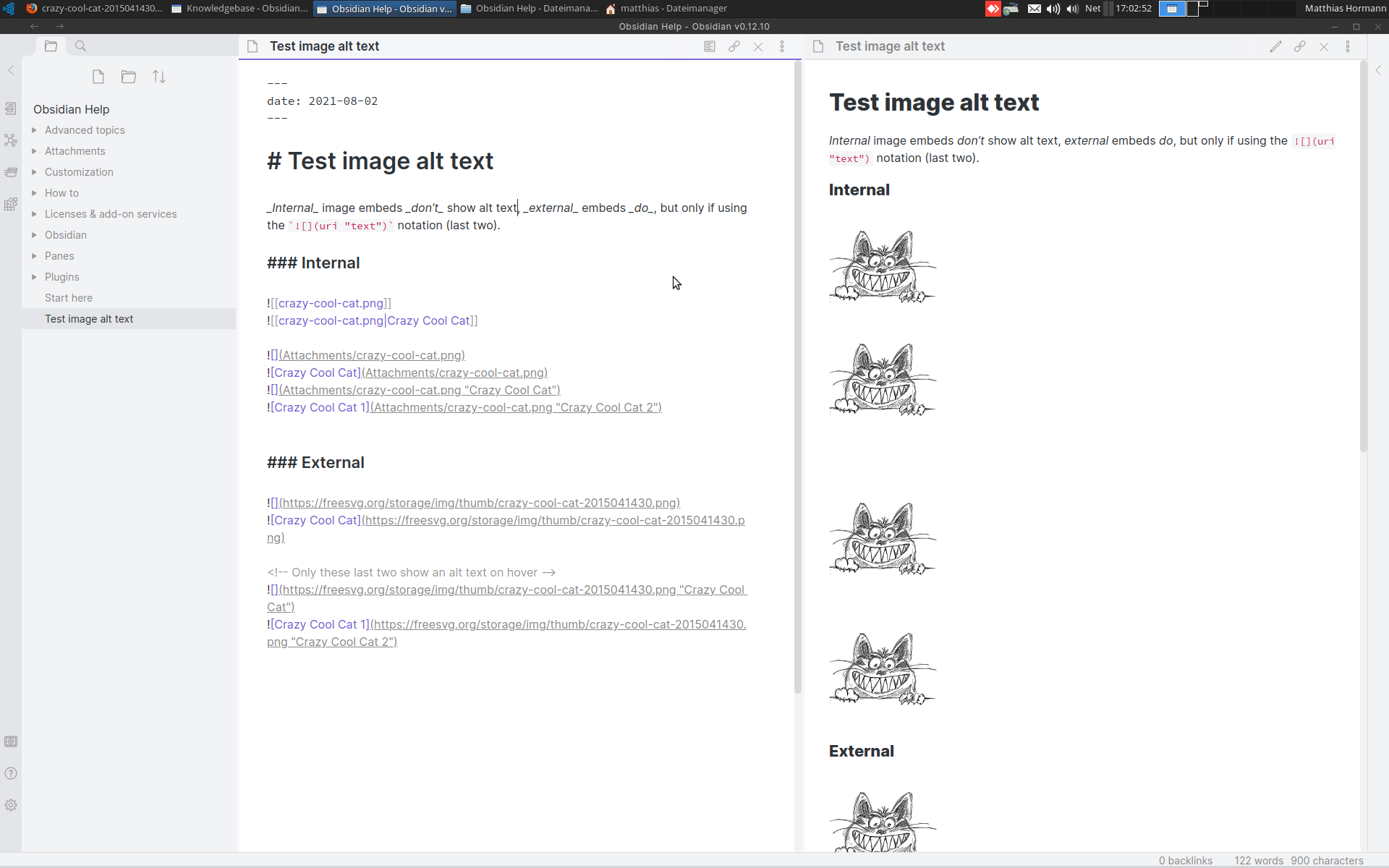Switch preview pane to edit mode pencil icon
The width and height of the screenshot is (1389, 868).
coord(1275,46)
